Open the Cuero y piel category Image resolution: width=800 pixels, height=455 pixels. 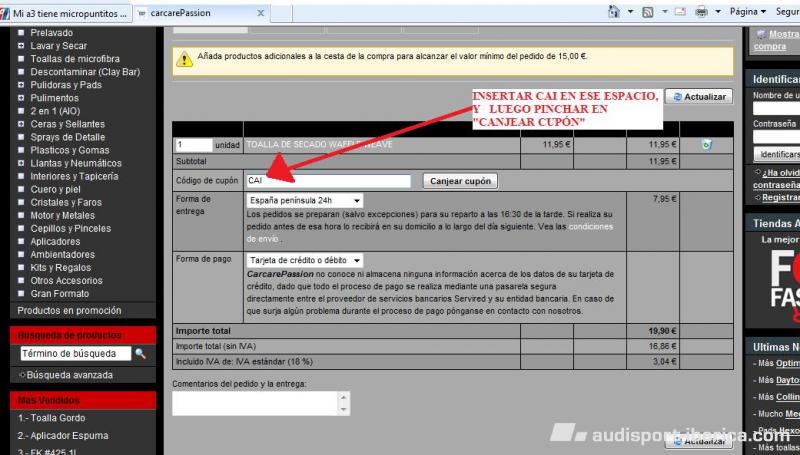pyautogui.click(x=56, y=189)
